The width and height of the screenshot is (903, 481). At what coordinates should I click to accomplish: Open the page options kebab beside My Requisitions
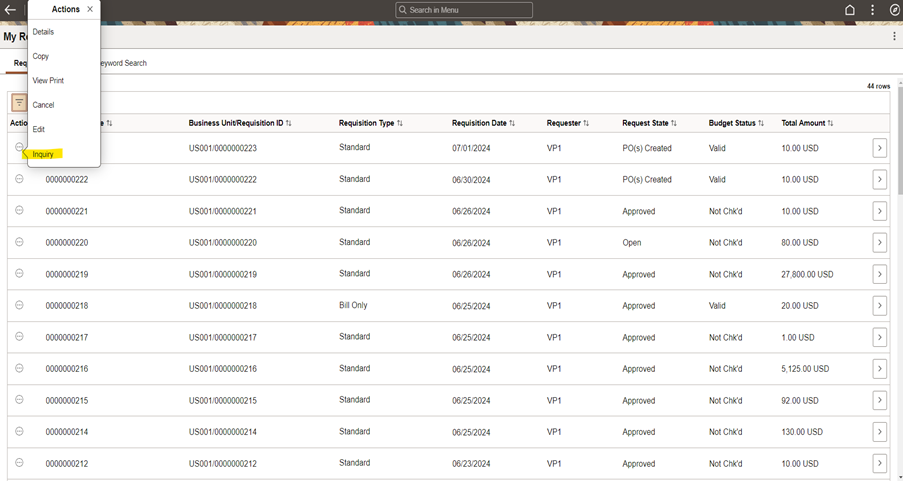[894, 36]
